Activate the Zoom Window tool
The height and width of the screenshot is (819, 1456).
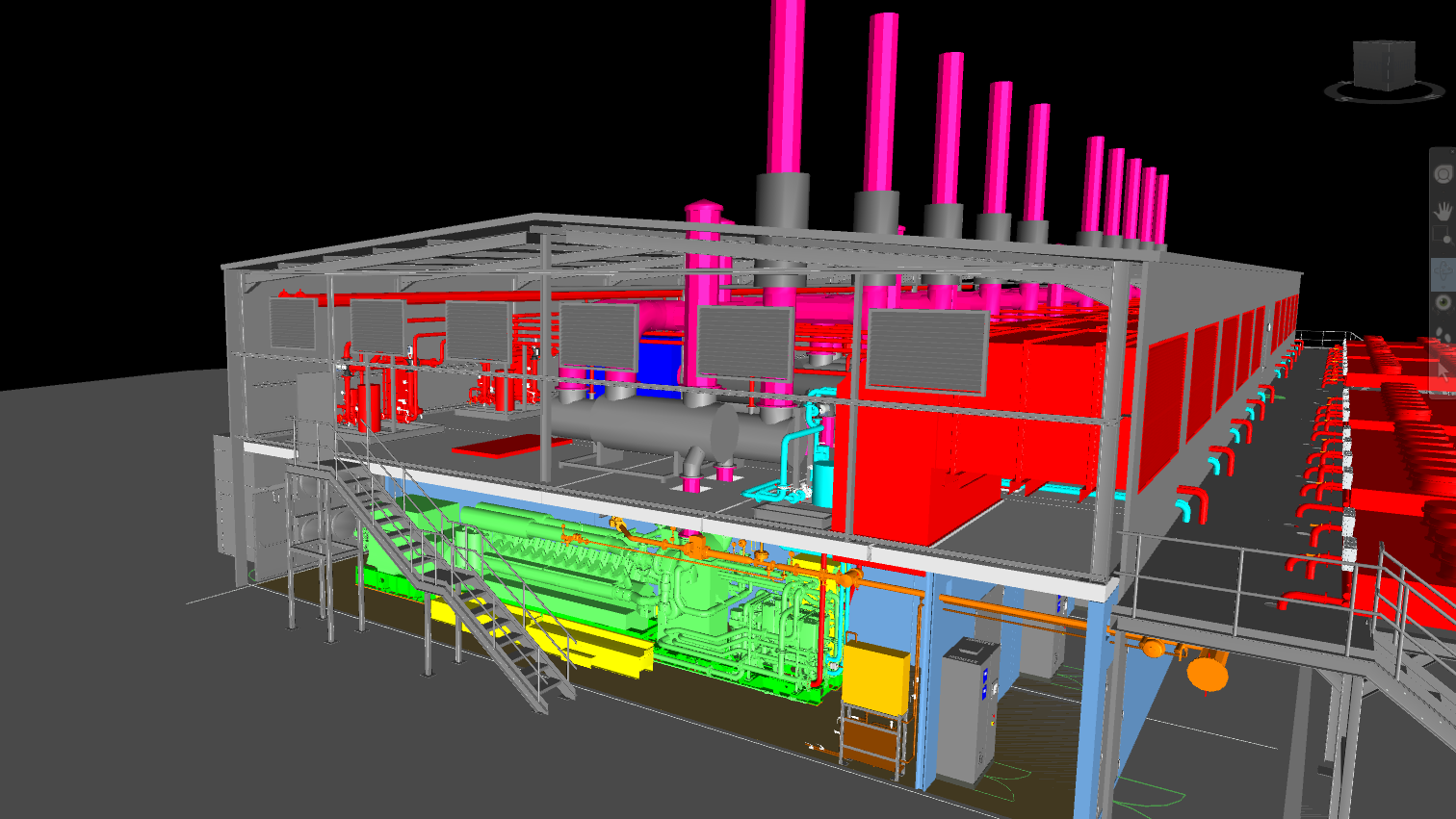1443,236
